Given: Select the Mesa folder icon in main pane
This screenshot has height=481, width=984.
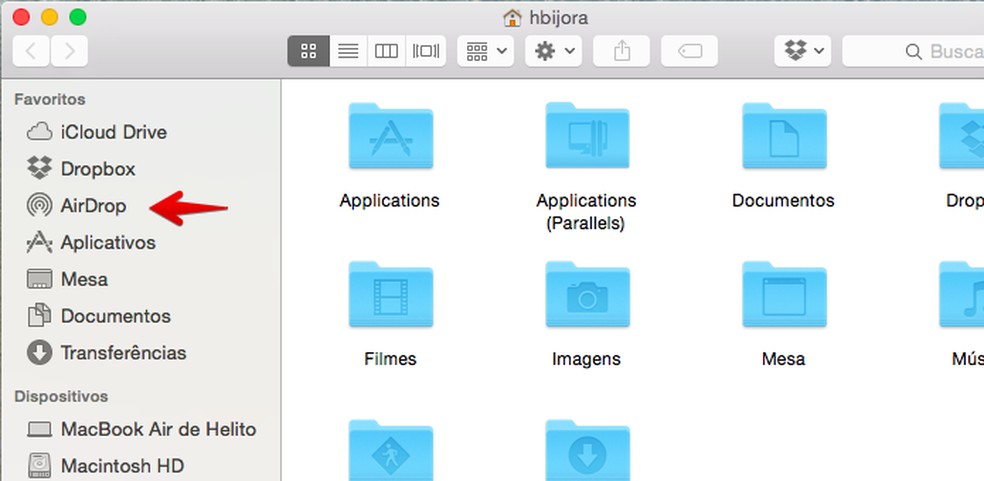Looking at the screenshot, I should point(784,295).
